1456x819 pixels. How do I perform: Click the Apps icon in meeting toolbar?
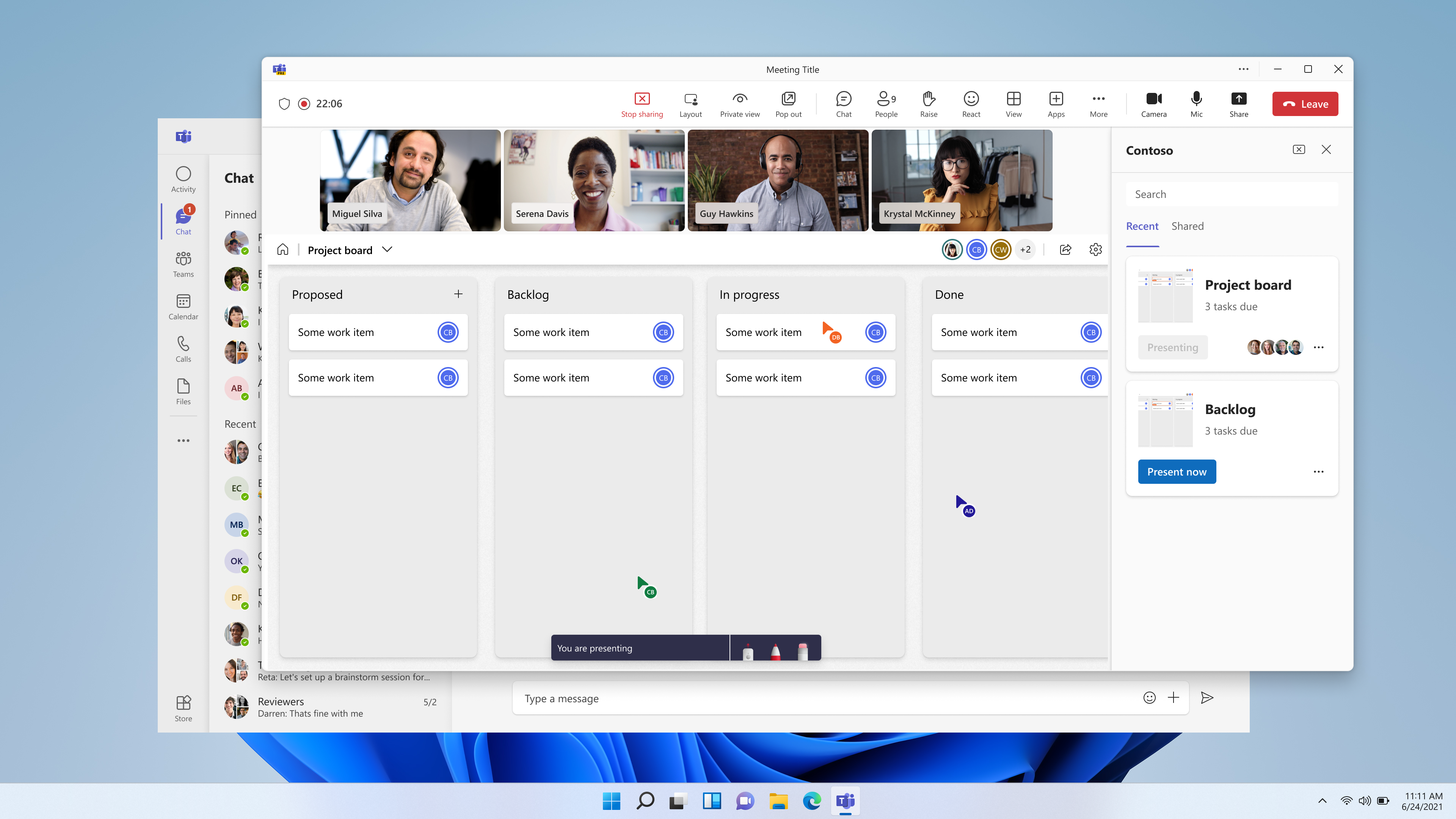coord(1057,103)
